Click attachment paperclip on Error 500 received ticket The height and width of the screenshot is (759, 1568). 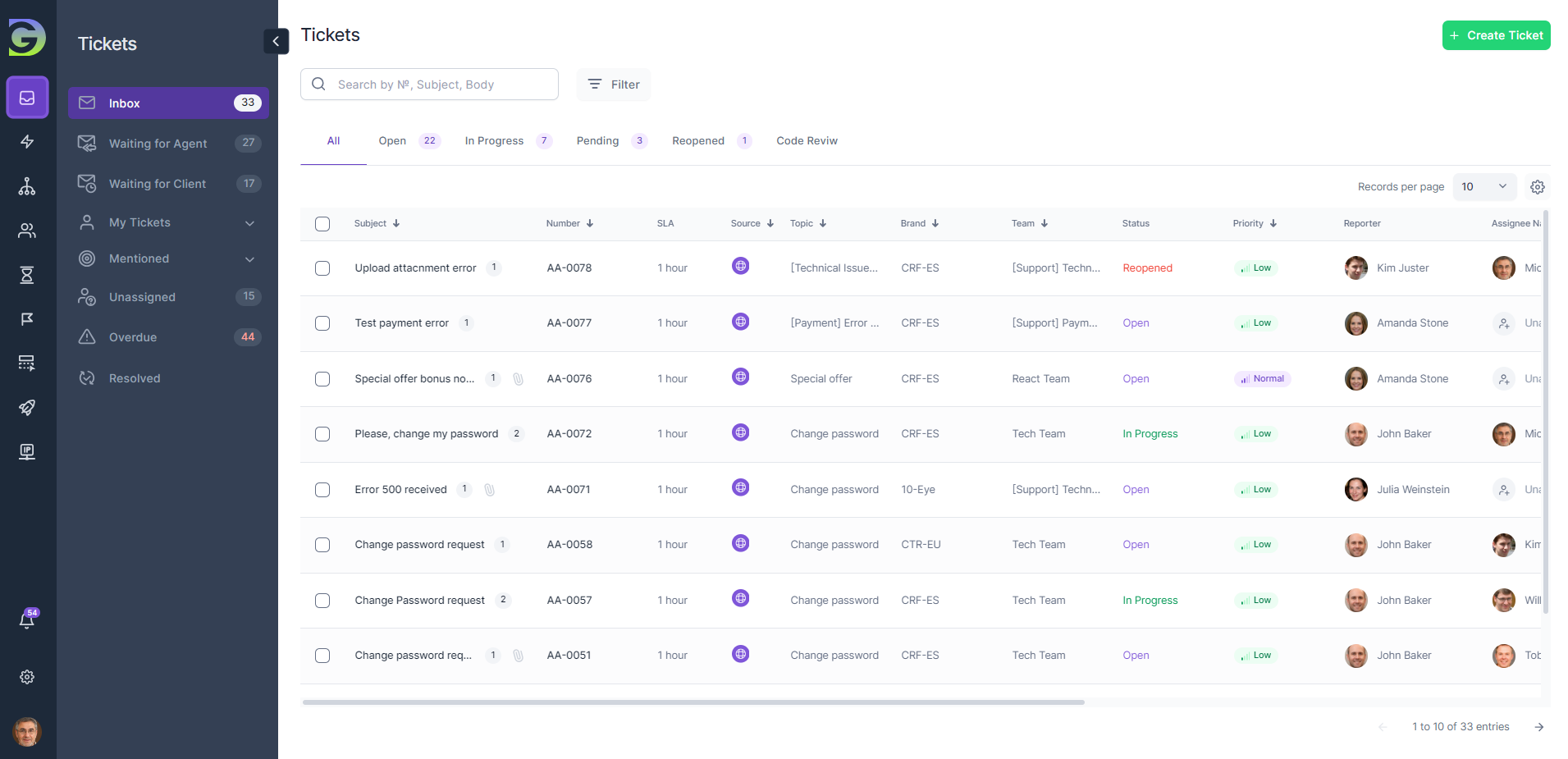(x=490, y=490)
